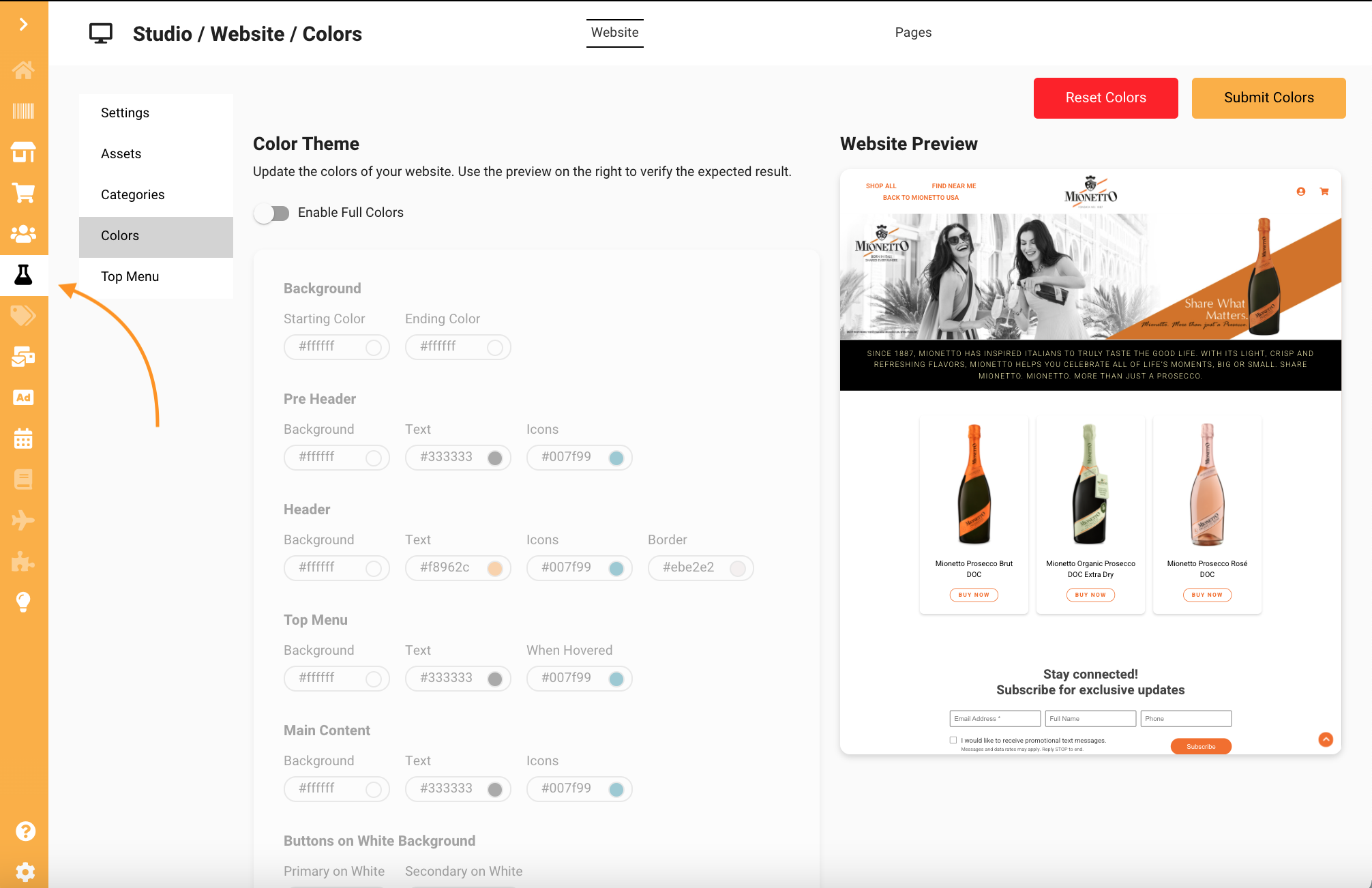Open the Ad icon in sidebar

click(24, 398)
